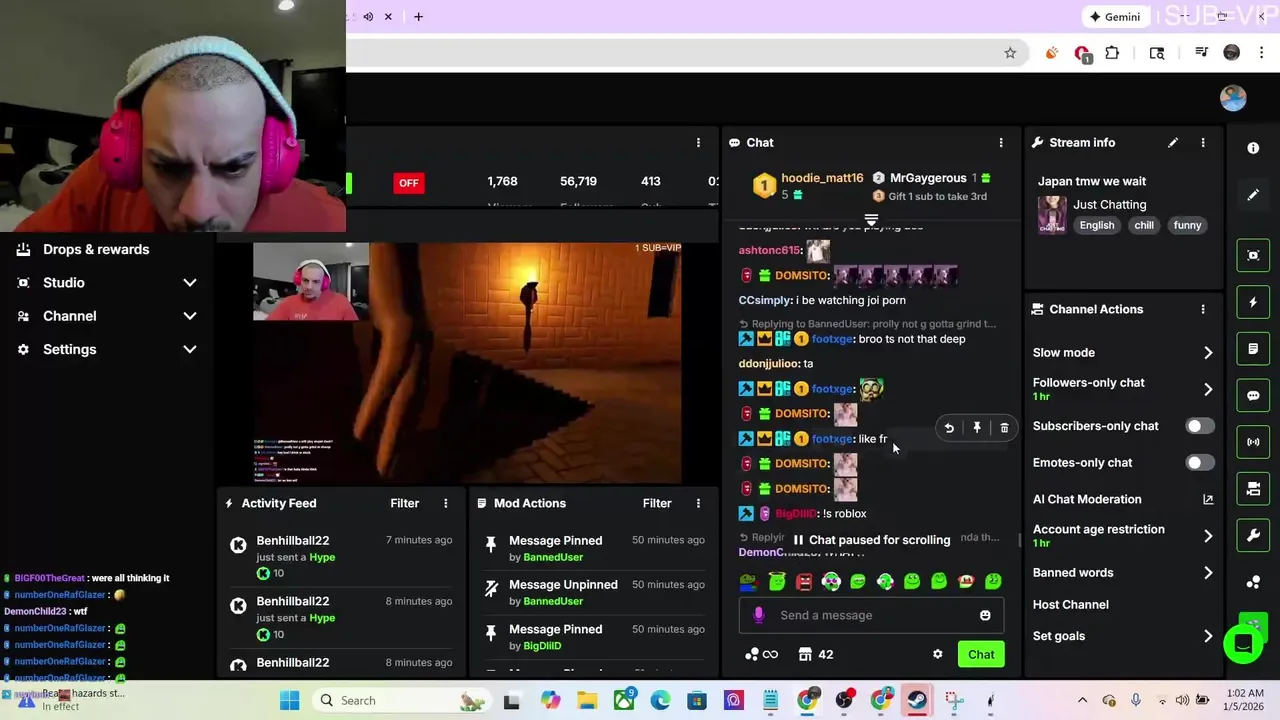
Task: Click username hoodie_matt16 in gift leaderboard
Action: point(822,178)
